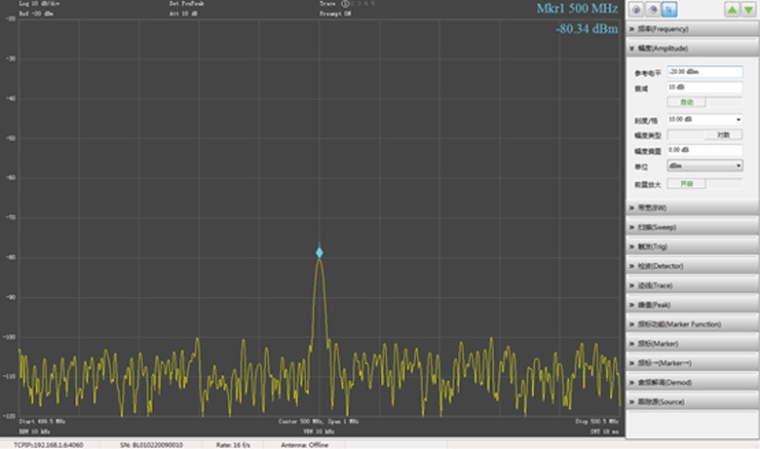Click the second round toolbar icon
This screenshot has height=449, width=760.
tap(650, 9)
